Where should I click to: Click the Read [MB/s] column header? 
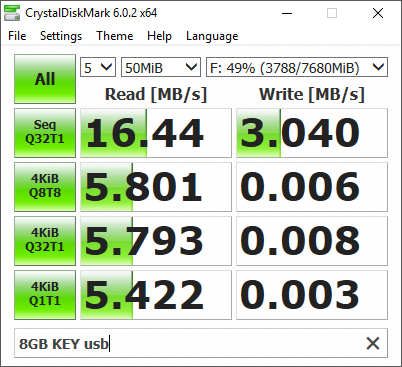point(156,95)
